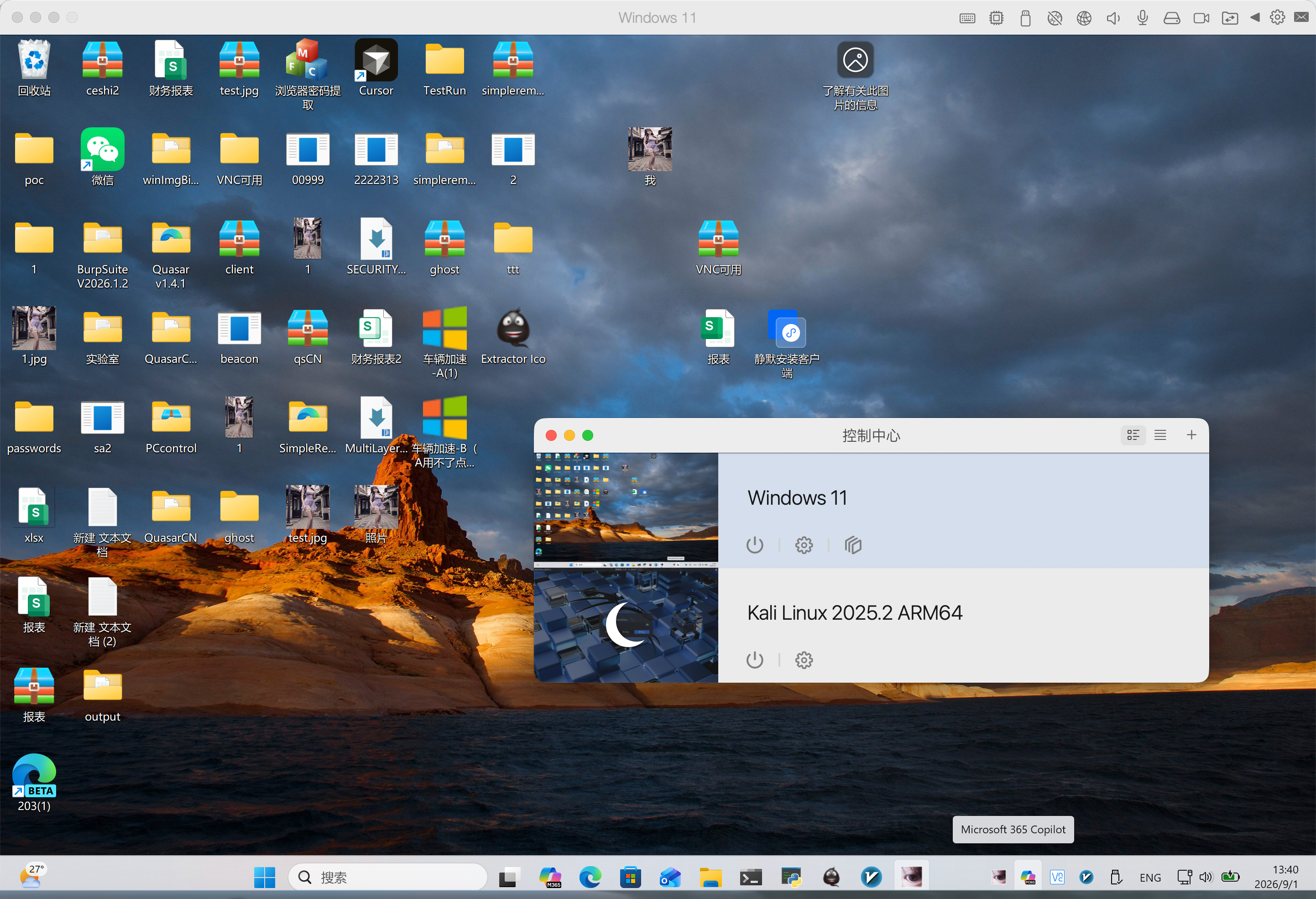1316x899 pixels.
Task: Click the USB device icon in Parallels toolbar
Action: tap(1025, 18)
